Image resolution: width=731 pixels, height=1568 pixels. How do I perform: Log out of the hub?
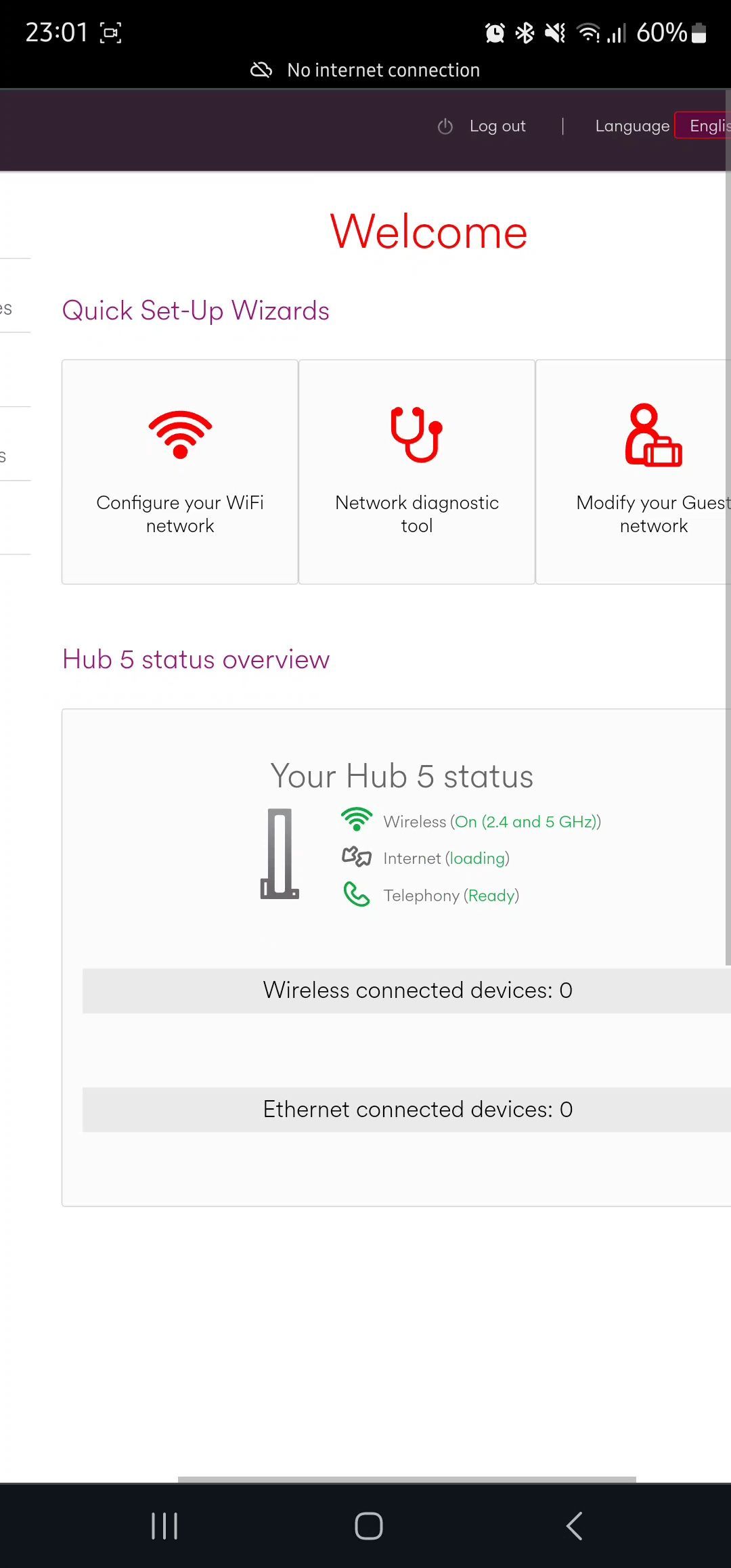point(497,127)
